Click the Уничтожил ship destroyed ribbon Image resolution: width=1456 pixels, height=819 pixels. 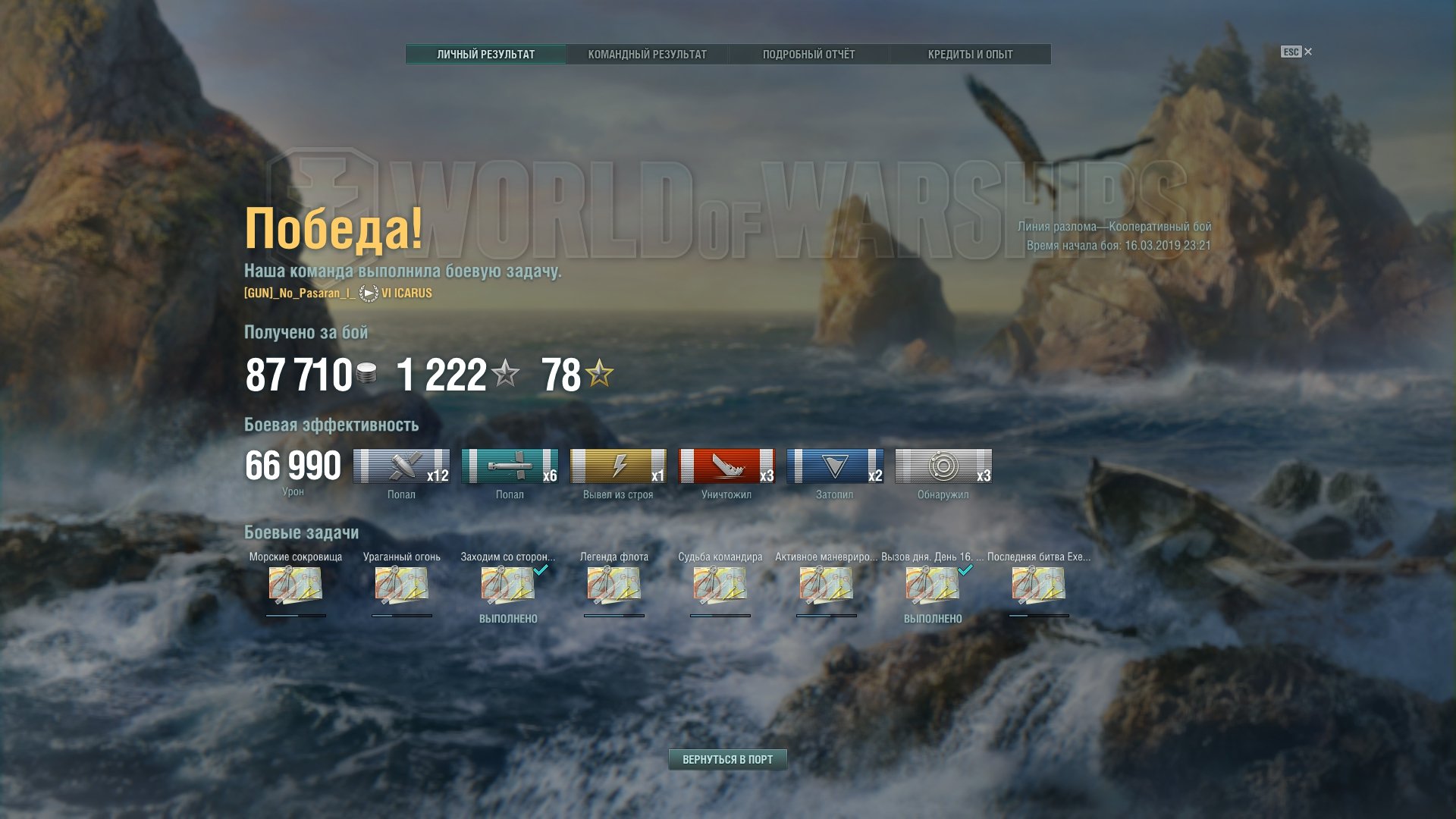click(726, 466)
